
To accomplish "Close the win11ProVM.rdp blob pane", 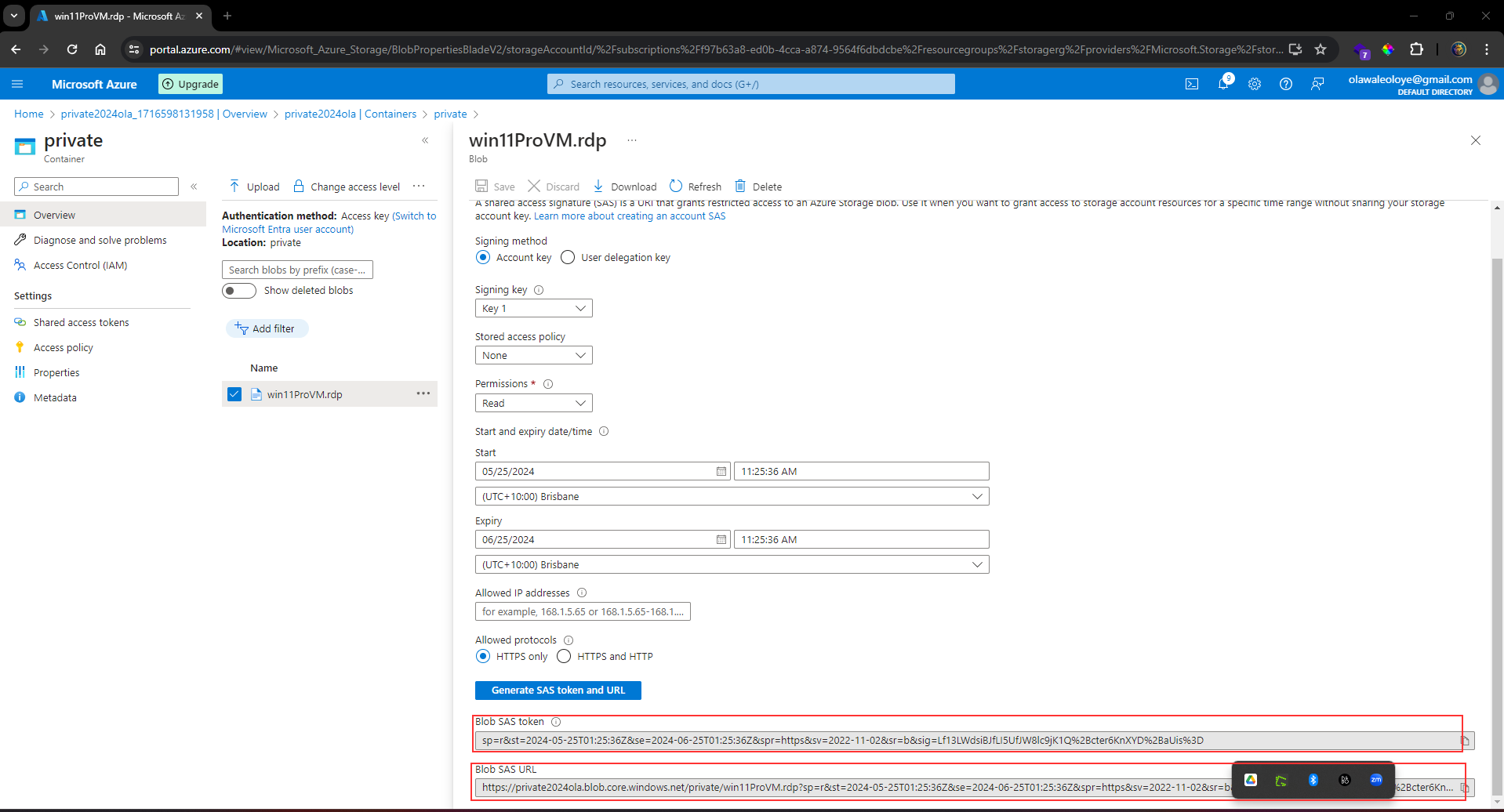I will (x=1476, y=140).
